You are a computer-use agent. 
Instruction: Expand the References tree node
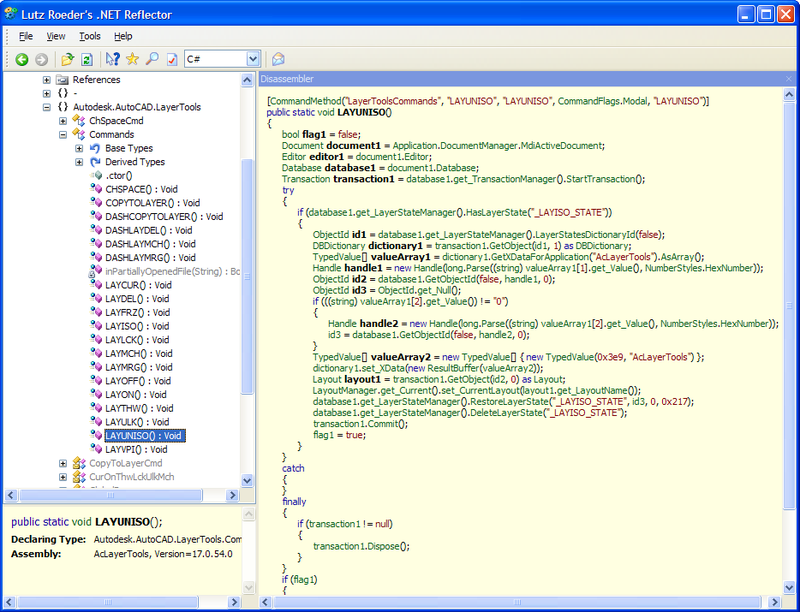[x=47, y=80]
